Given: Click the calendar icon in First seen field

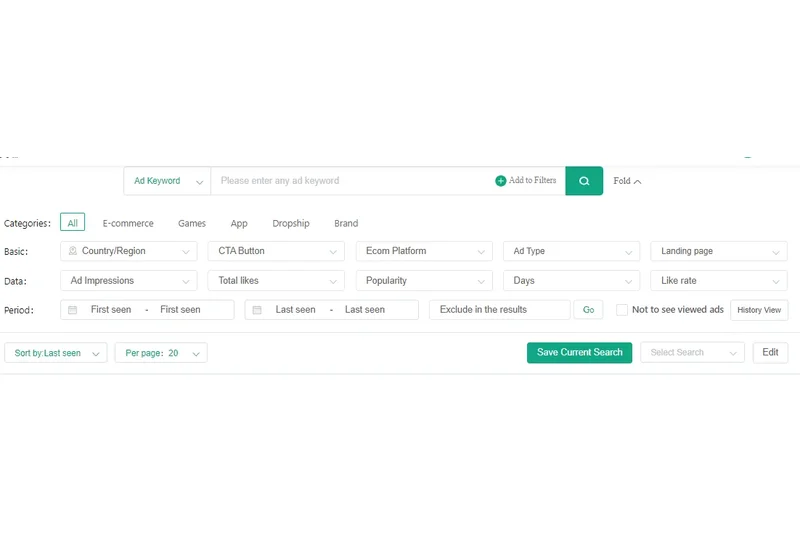Looking at the screenshot, I should coord(73,310).
